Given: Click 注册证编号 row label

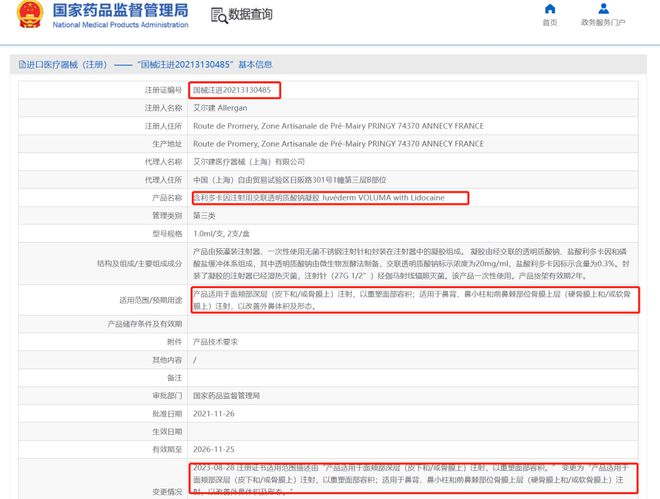Looking at the screenshot, I should 163,90.
